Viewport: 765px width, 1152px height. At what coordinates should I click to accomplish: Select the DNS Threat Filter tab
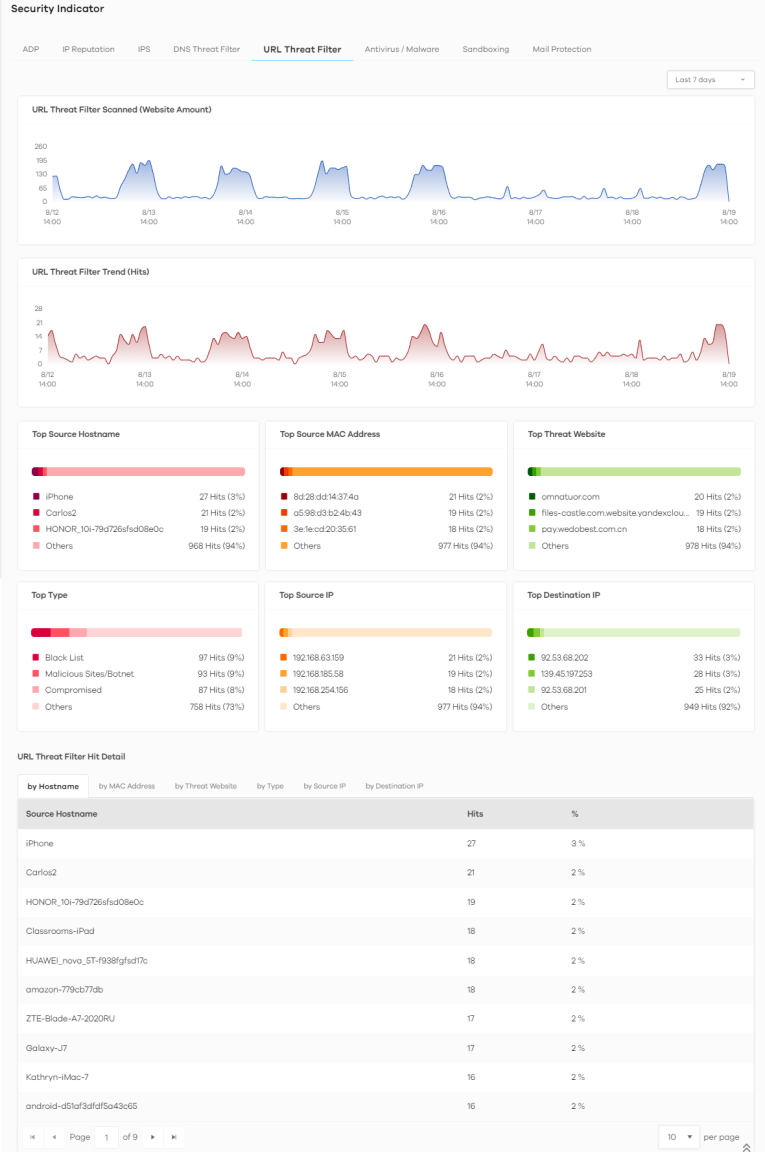tap(206, 49)
